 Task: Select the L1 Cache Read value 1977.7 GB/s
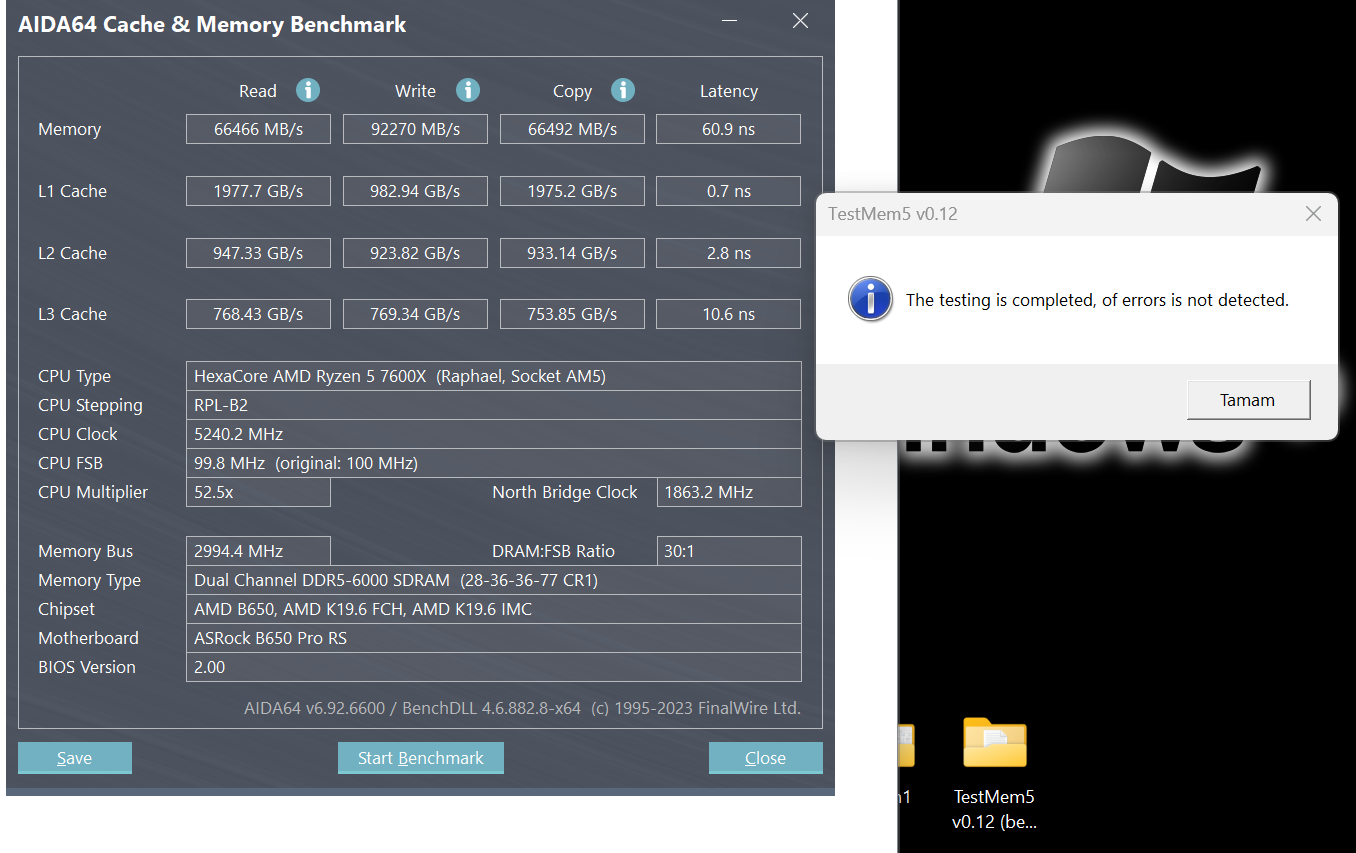point(258,191)
